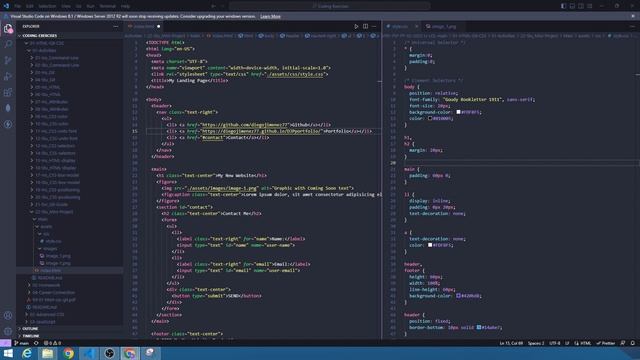Open the Extensions view
Image resolution: width=640 pixels, height=360 pixels.
[x=8, y=92]
